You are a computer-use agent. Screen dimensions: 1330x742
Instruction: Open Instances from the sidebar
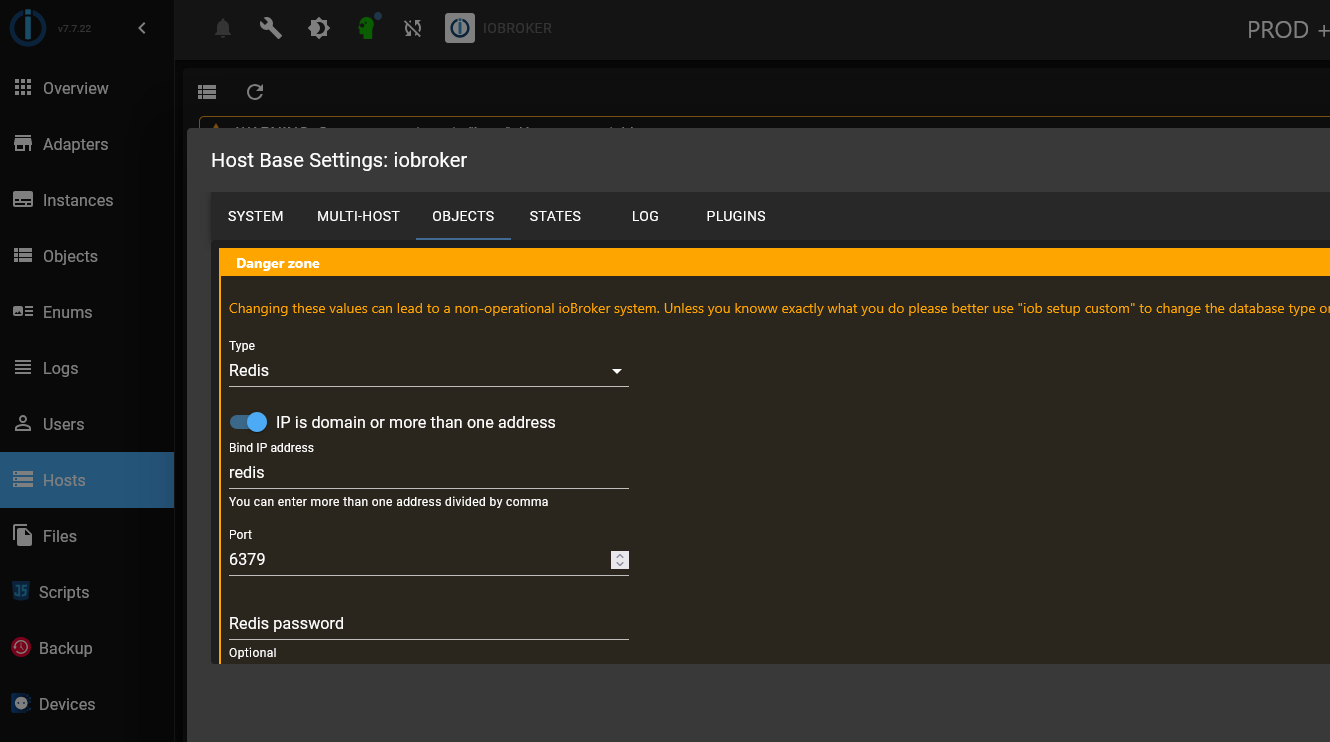click(x=77, y=200)
